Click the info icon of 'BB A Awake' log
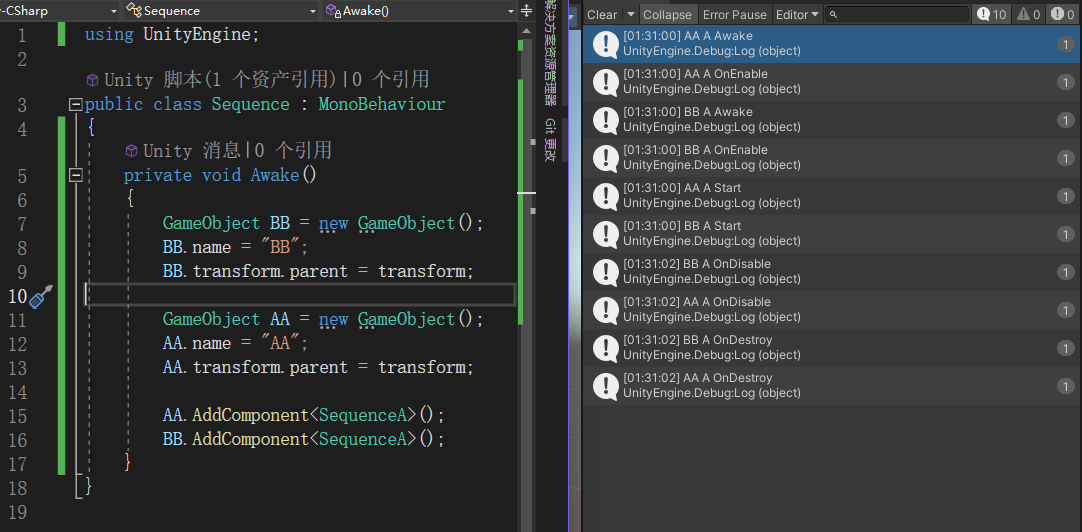 point(606,120)
